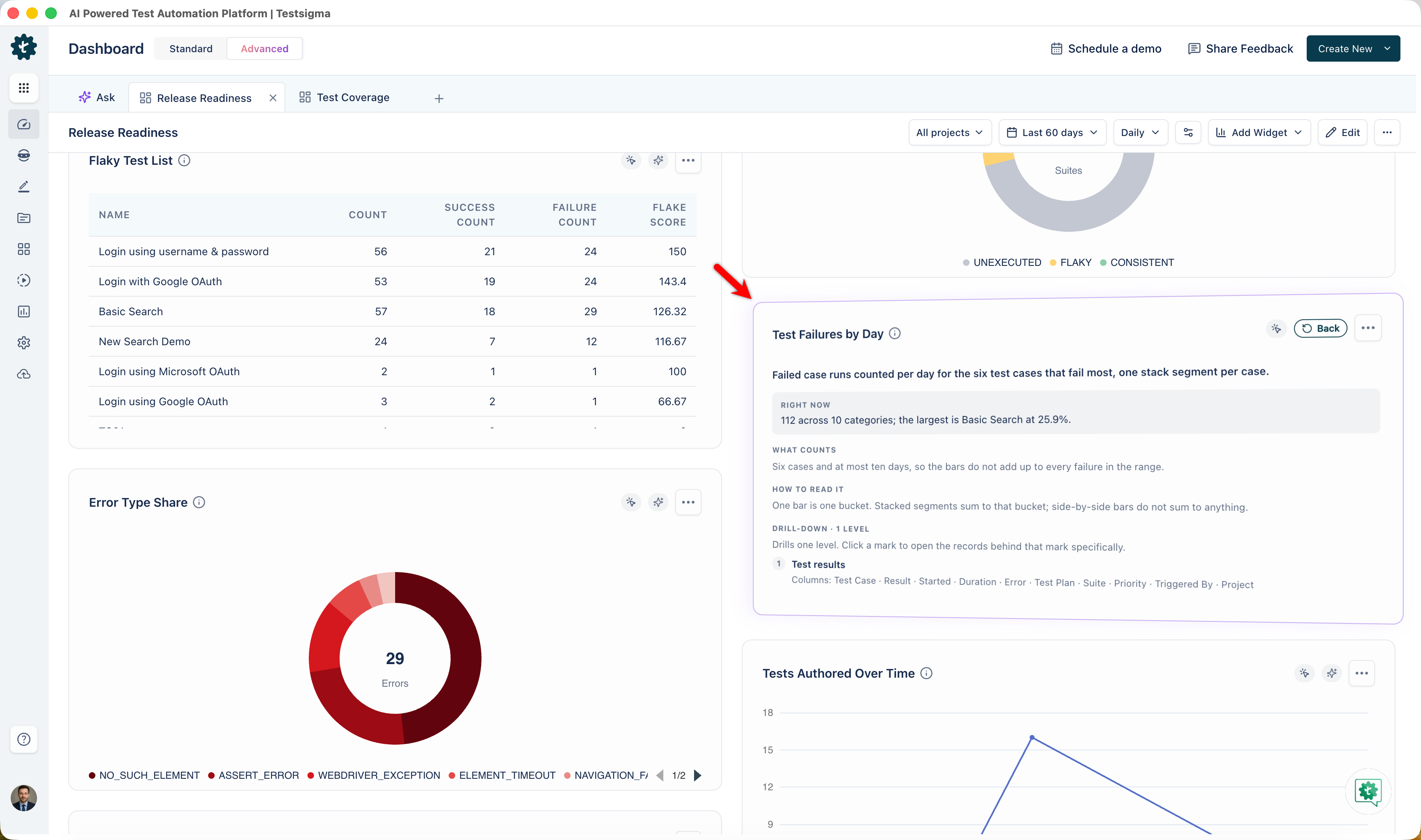This screenshot has width=1421, height=840.
Task: Open the cloud upload icon in sidebar
Action: (x=24, y=374)
